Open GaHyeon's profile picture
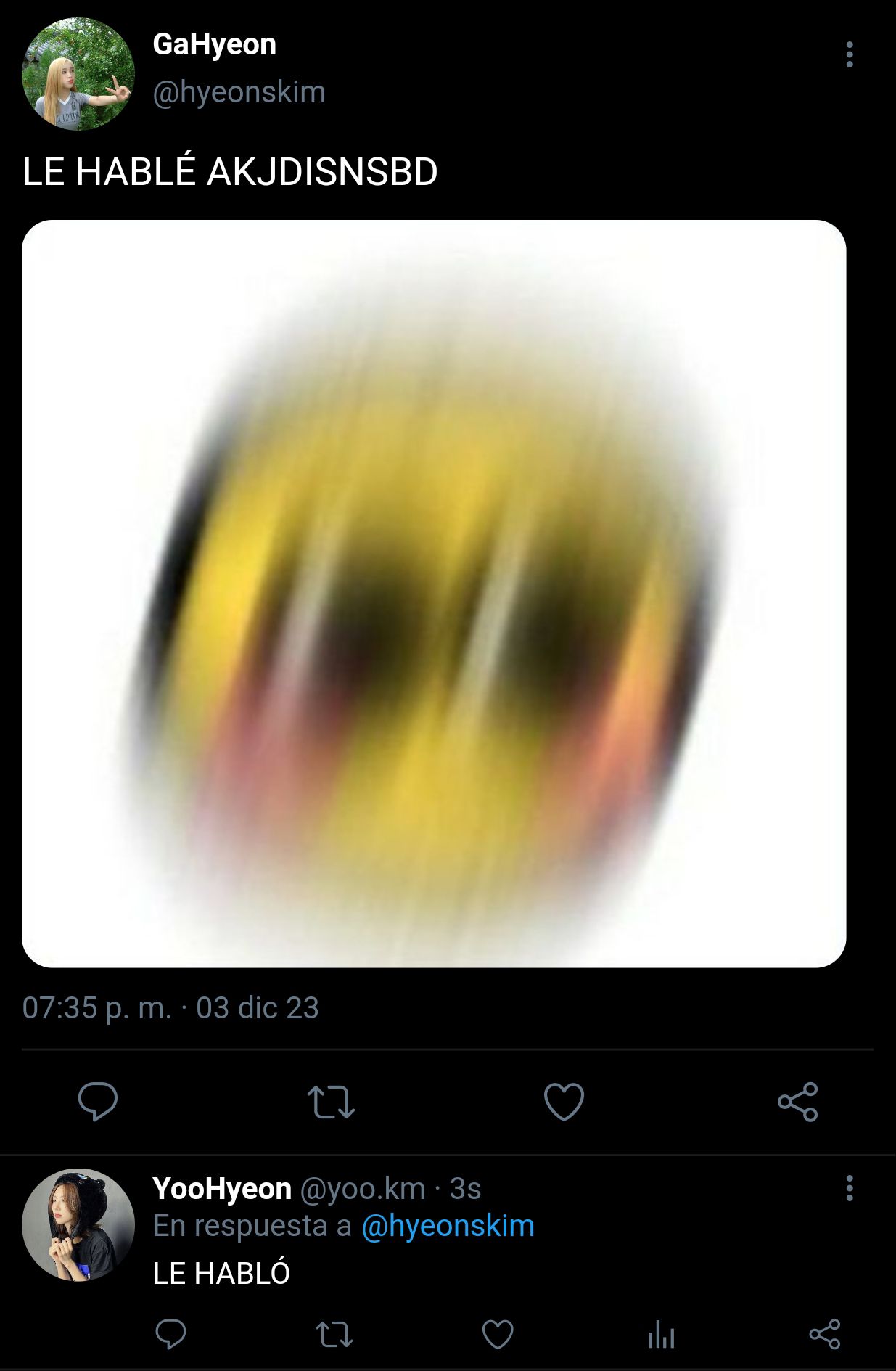The height and width of the screenshot is (1371, 896). pos(78,74)
